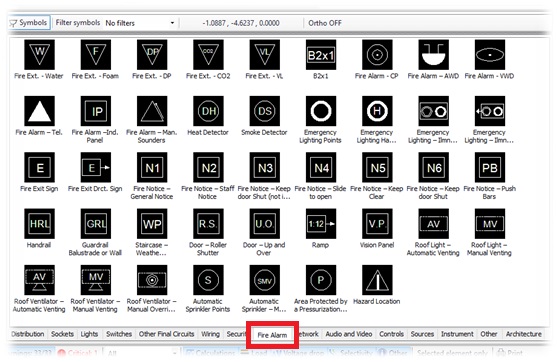Select the Fire Ext. - Water symbol
Screen dimensions: 558x362
click(39, 54)
